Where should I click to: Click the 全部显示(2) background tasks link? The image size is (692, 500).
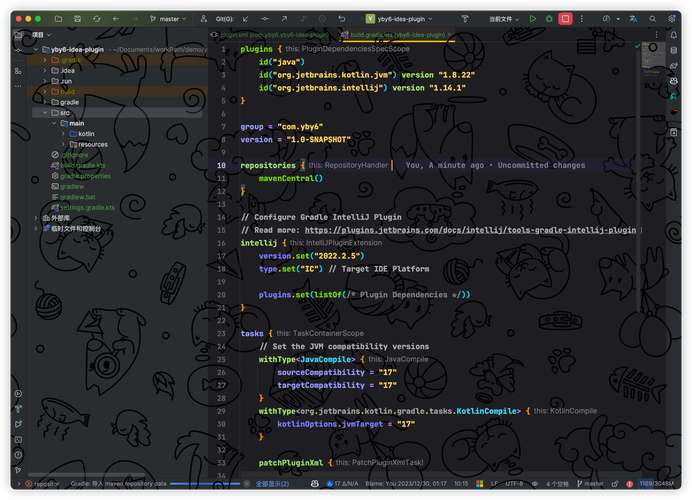point(272,484)
